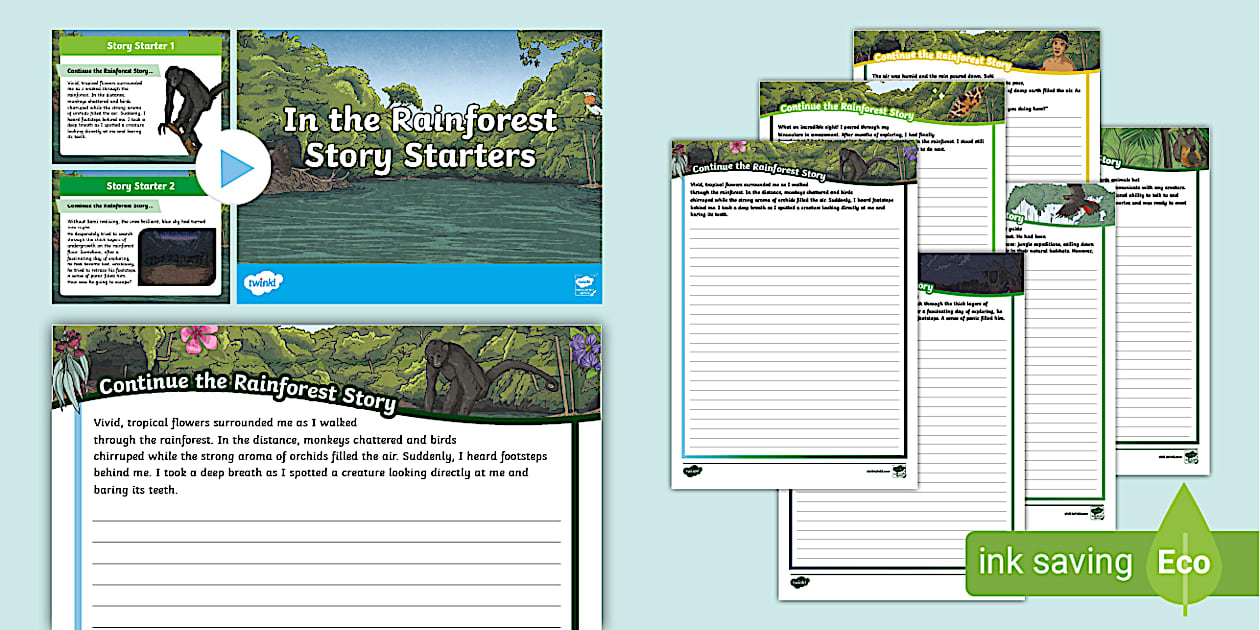Screen dimensions: 1260x630
Task: Click the small badge in slide's bottom-right corner
Action: point(586,284)
